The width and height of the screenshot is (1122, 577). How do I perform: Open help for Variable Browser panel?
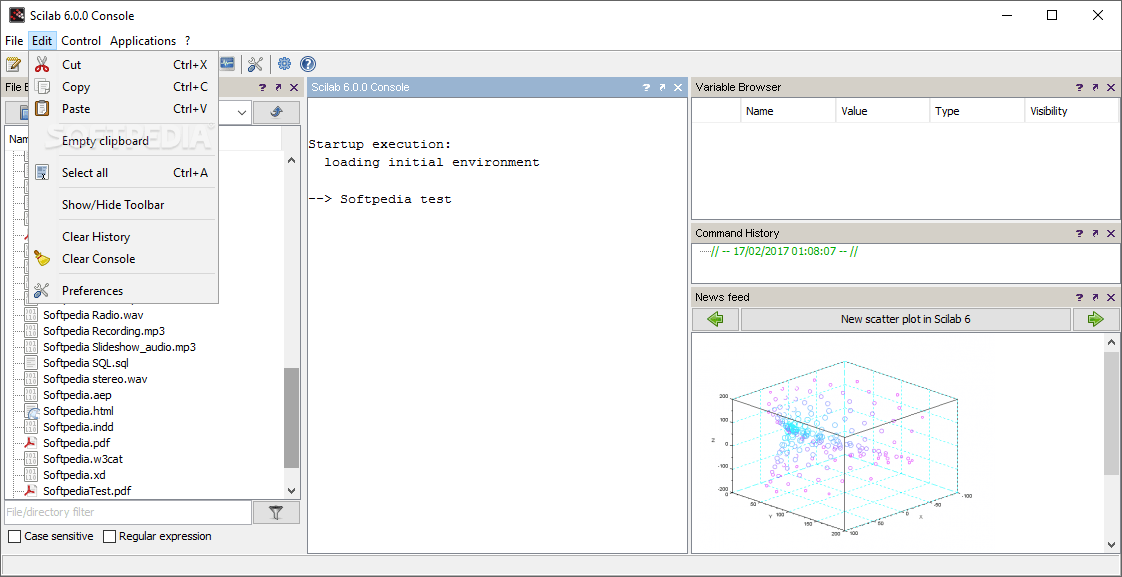click(1079, 87)
